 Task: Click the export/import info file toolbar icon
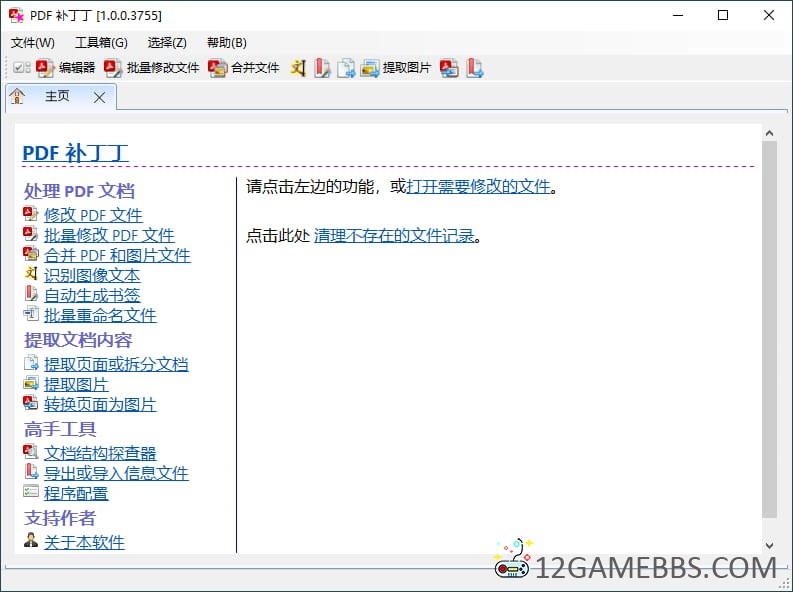click(x=474, y=68)
